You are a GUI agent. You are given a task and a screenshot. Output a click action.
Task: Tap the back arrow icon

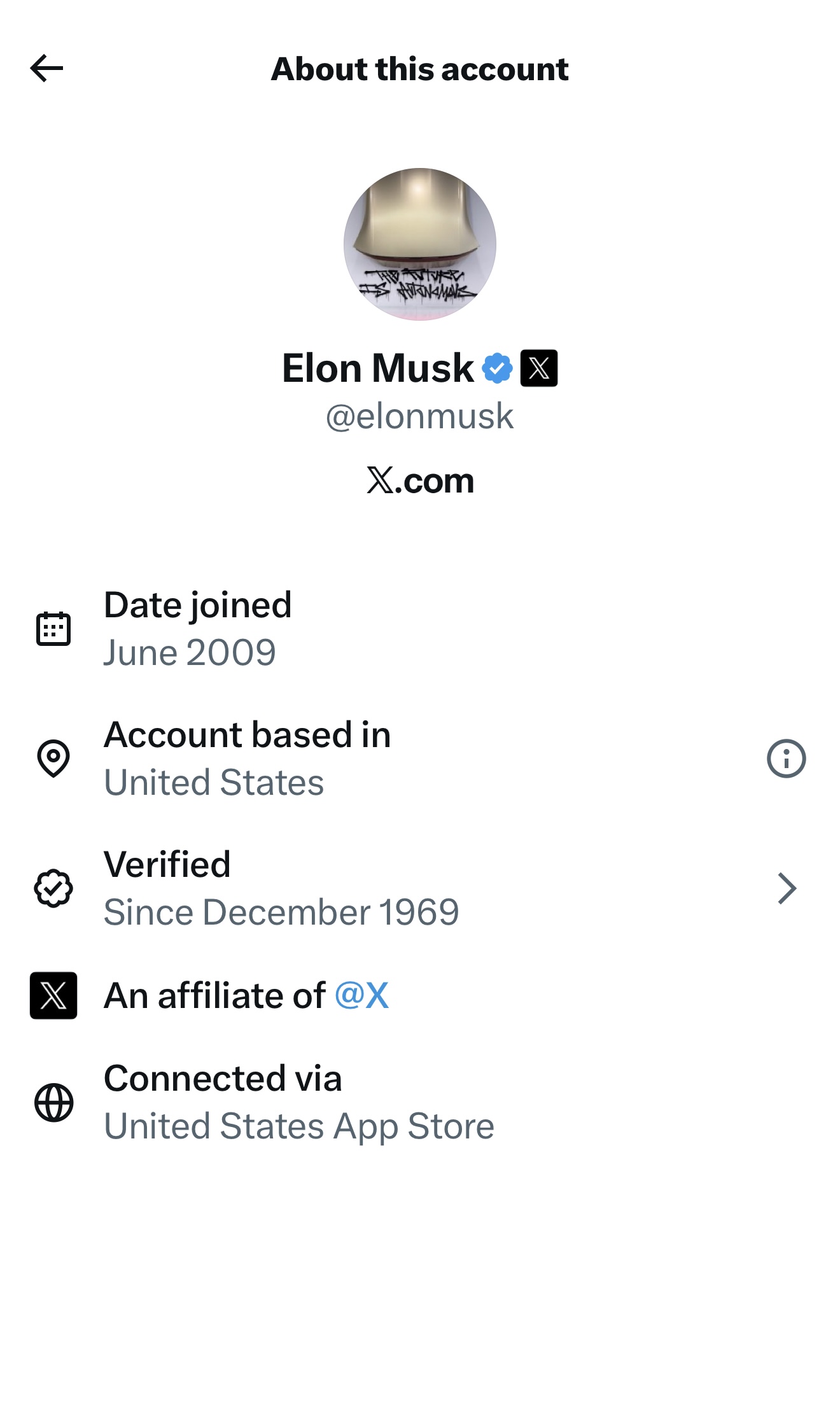tap(47, 69)
